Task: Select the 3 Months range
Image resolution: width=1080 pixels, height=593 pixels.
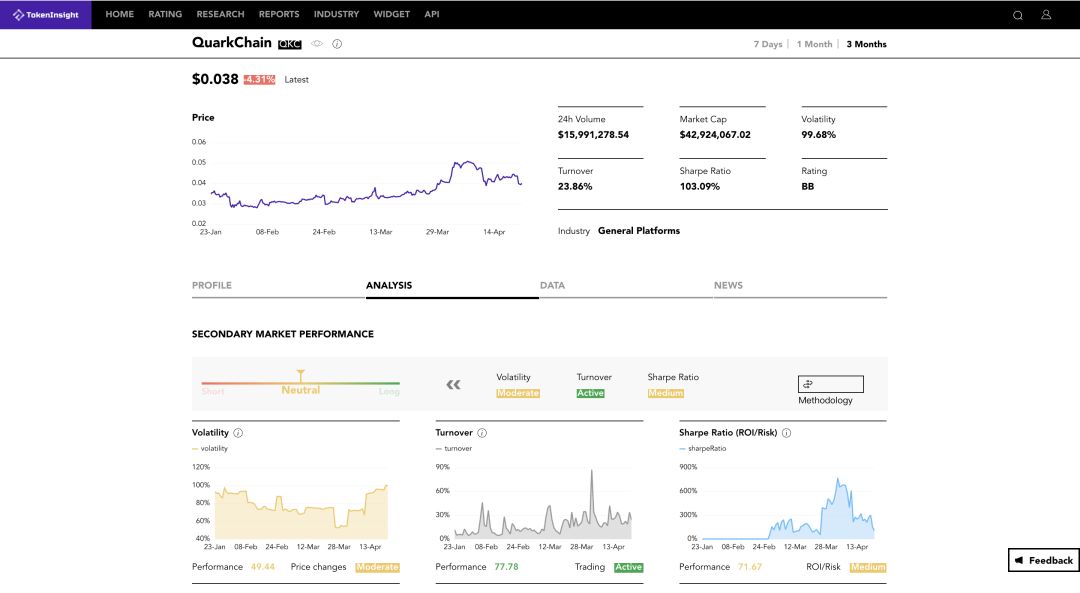Action: tap(866, 44)
